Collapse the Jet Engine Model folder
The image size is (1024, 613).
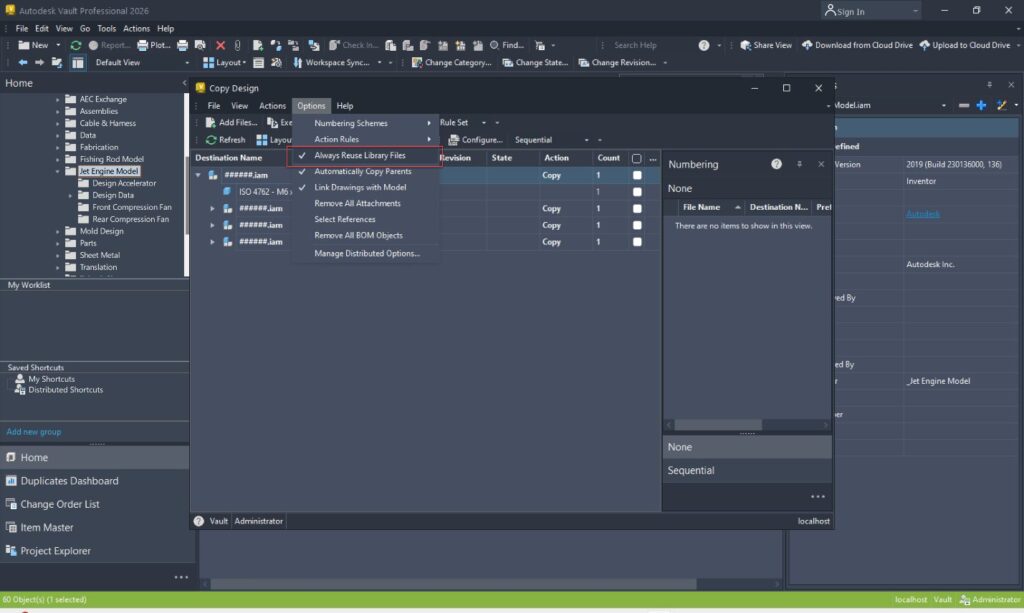point(58,171)
